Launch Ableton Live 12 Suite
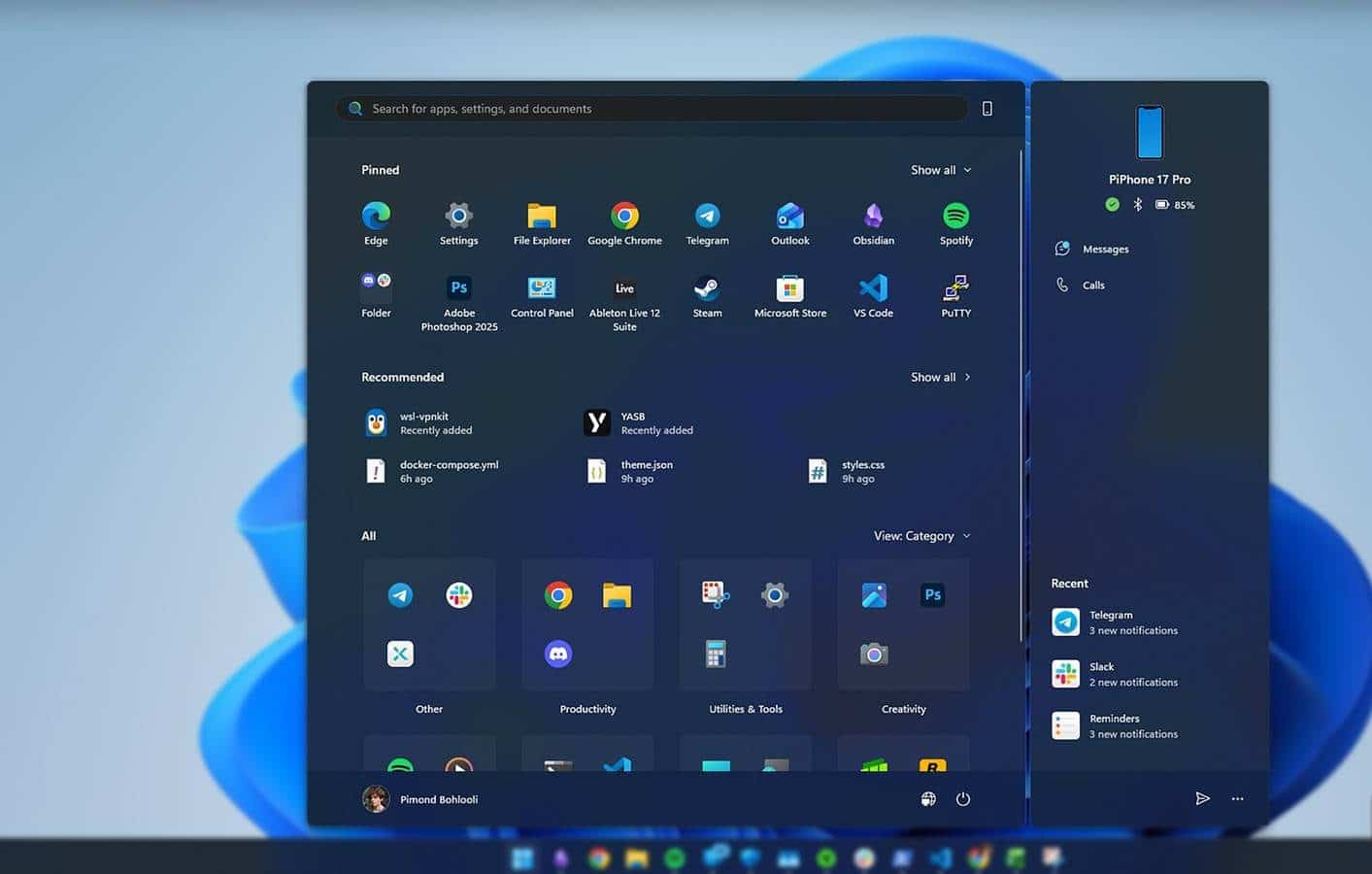 pos(624,303)
